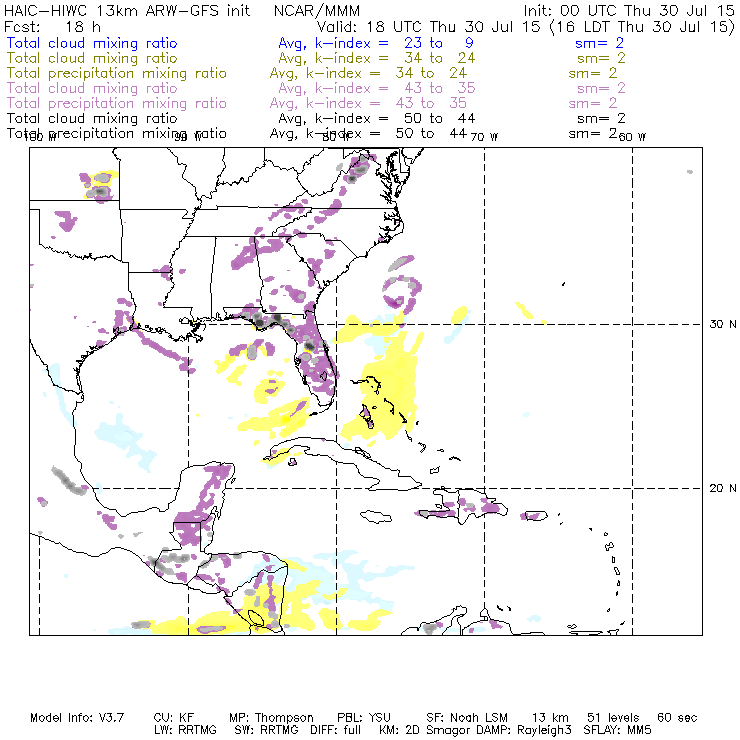
Task: Click the 'Model Info: V3.7' text
Action: 77,718
